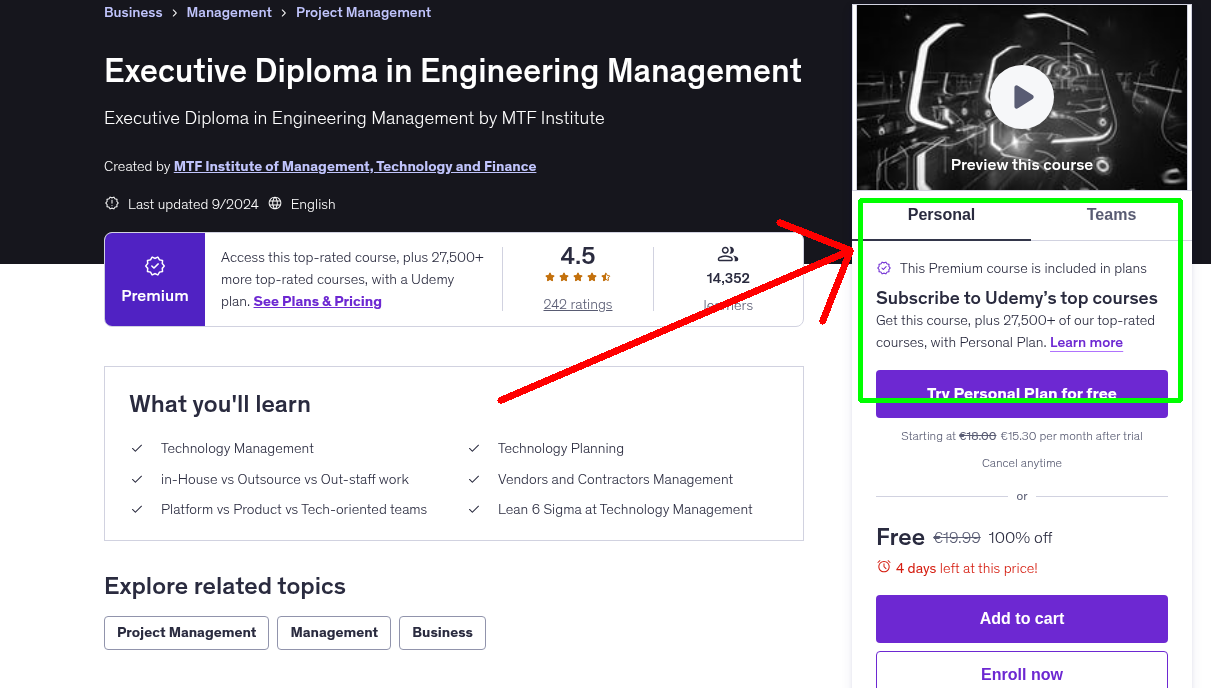Viewport: 1211px width, 688px height.
Task: Switch to the Personal tab
Action: click(941, 215)
